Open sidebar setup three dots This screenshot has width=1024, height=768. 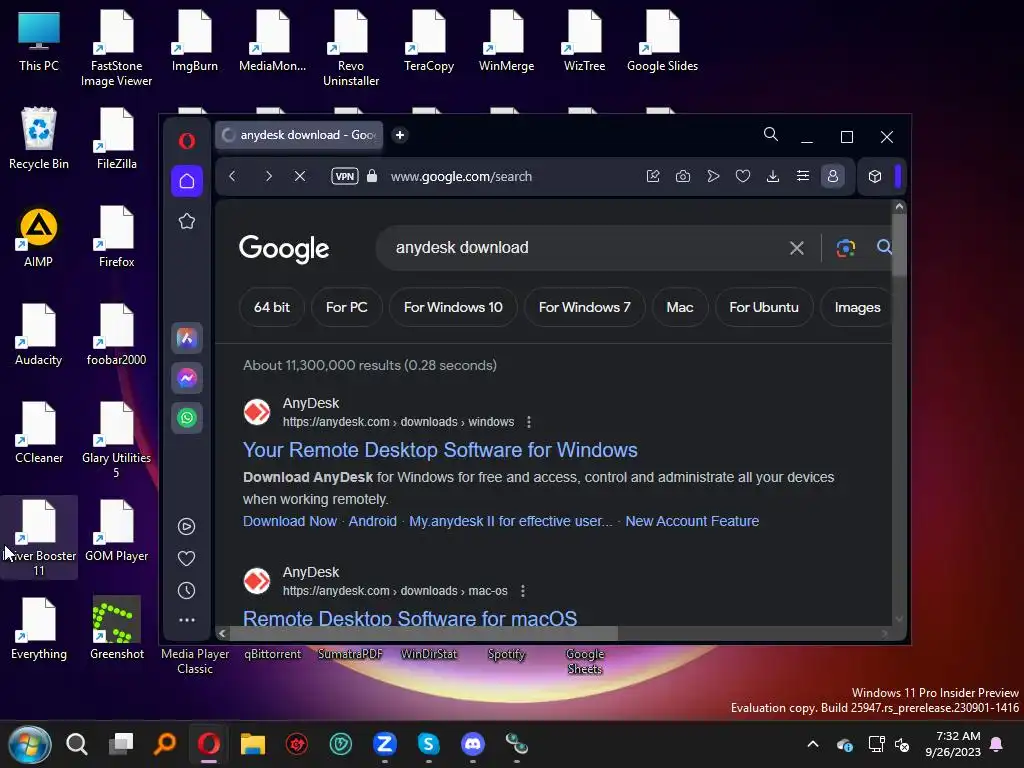[x=187, y=620]
